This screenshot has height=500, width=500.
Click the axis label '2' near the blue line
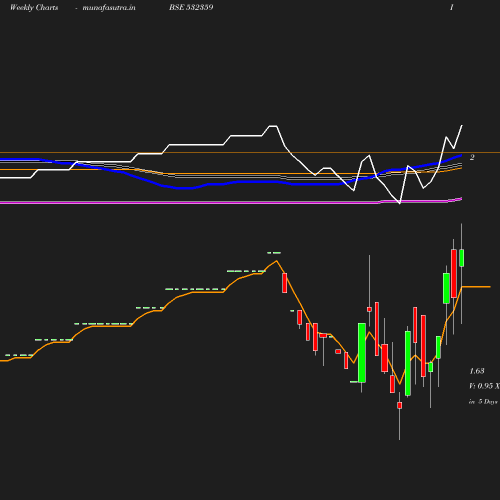click(472, 157)
